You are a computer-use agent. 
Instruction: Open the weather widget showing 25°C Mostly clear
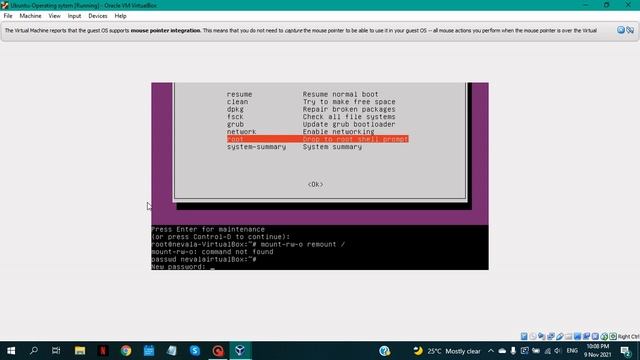(x=447, y=351)
